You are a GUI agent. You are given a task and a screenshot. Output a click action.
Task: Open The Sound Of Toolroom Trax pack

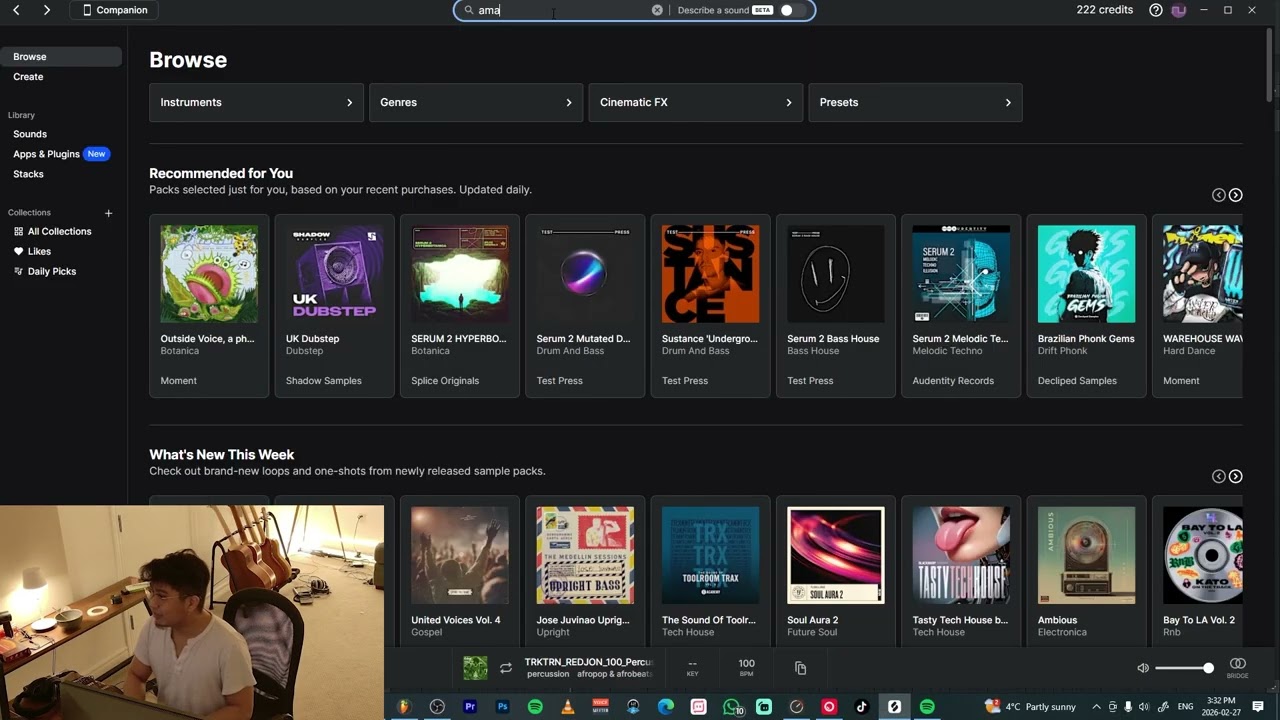710,571
